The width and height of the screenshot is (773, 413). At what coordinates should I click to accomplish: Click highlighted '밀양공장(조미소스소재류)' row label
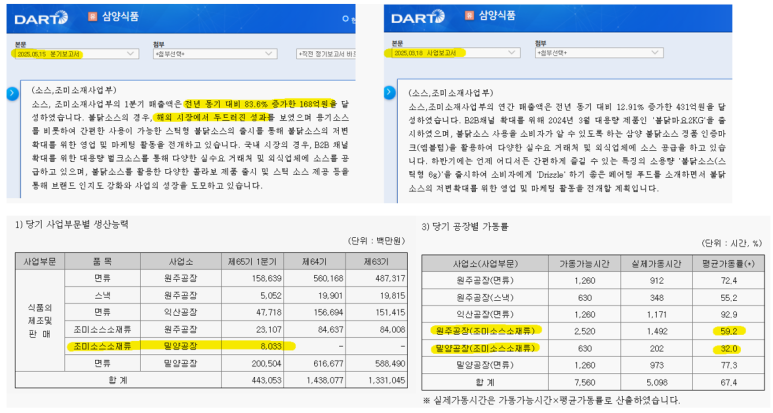tap(486, 348)
